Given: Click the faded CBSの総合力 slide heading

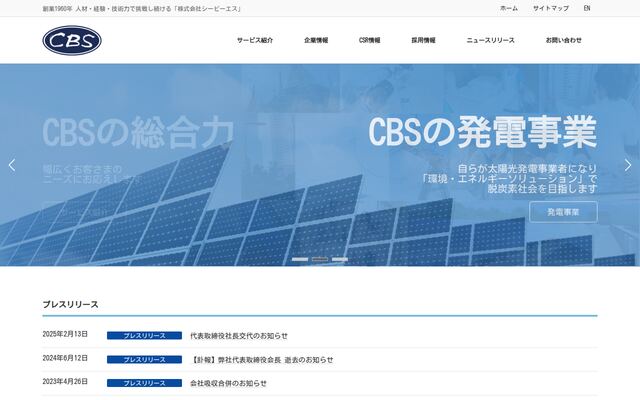Looking at the screenshot, I should pos(138,132).
